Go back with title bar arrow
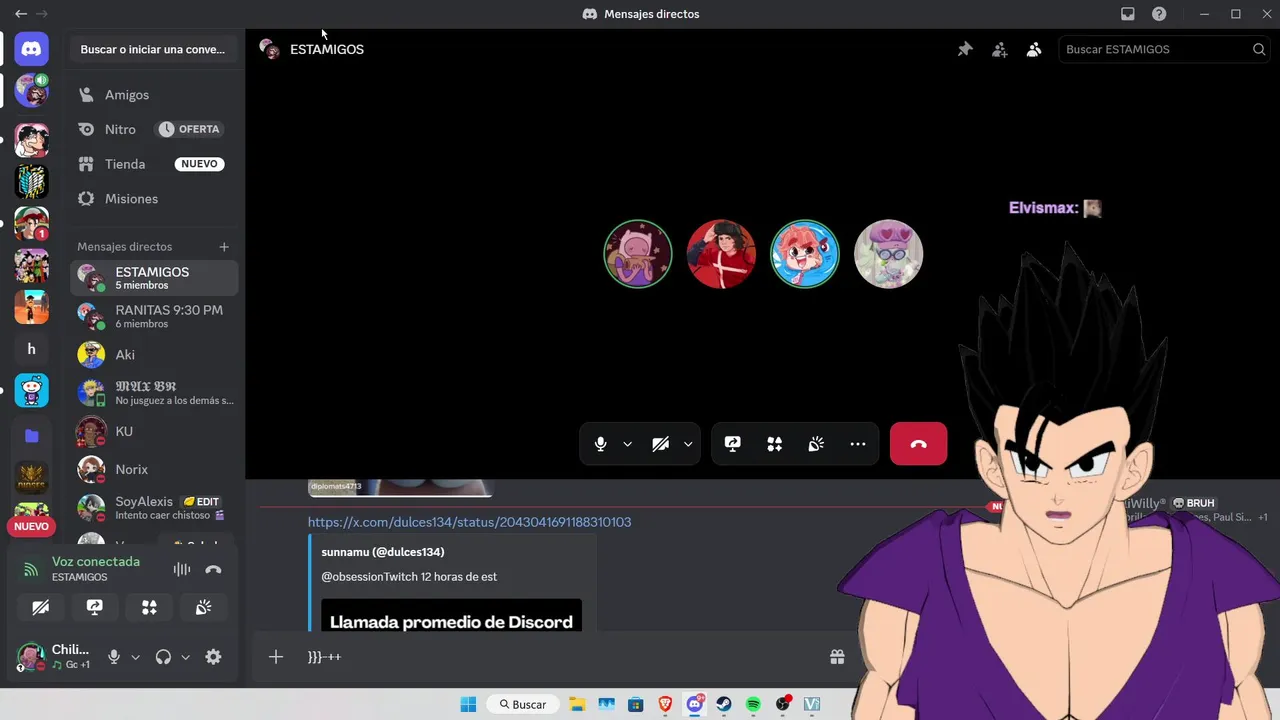The height and width of the screenshot is (720, 1280). [21, 14]
